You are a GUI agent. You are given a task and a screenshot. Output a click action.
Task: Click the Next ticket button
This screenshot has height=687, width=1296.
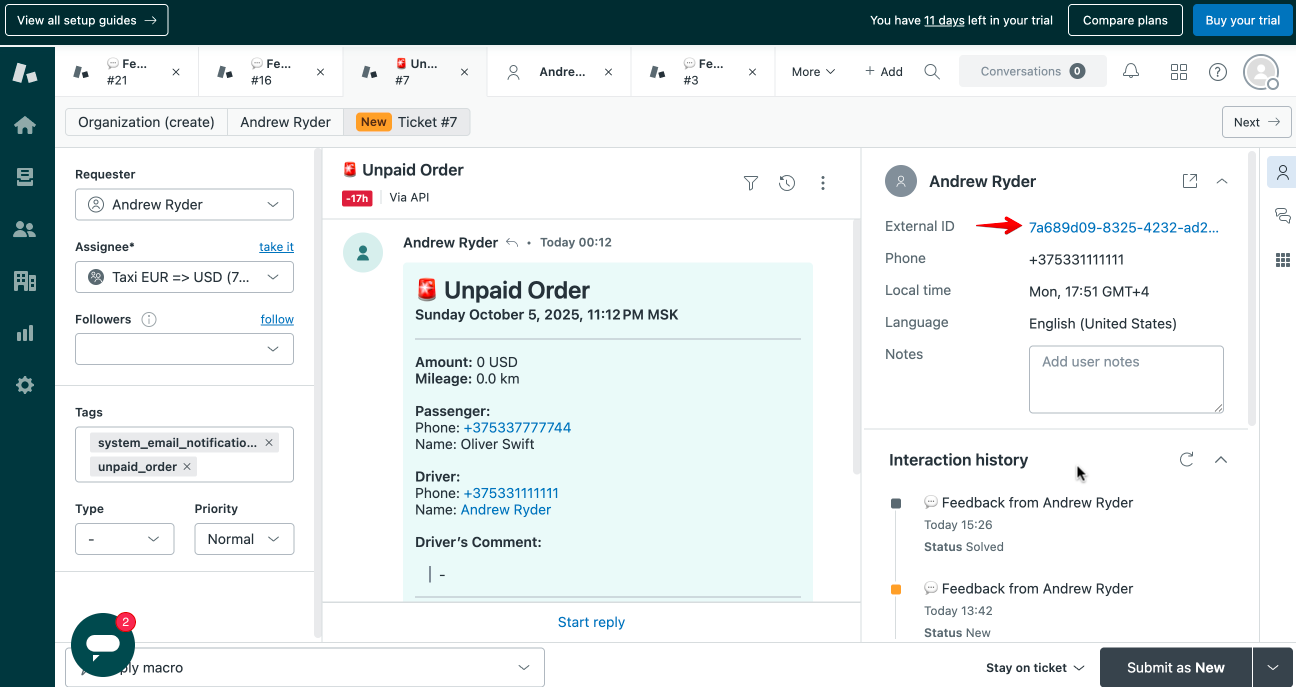(1257, 122)
